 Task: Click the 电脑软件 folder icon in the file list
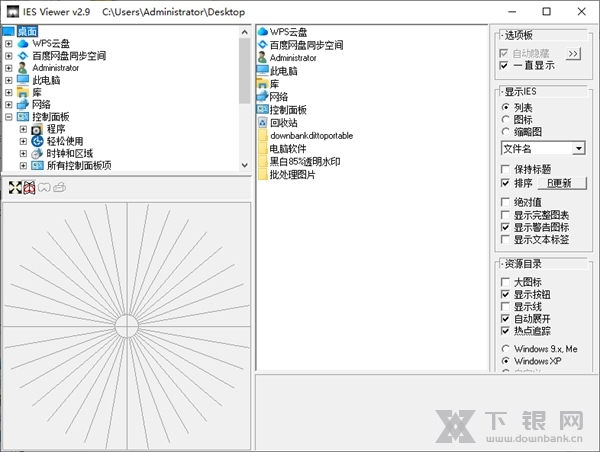[x=262, y=148]
